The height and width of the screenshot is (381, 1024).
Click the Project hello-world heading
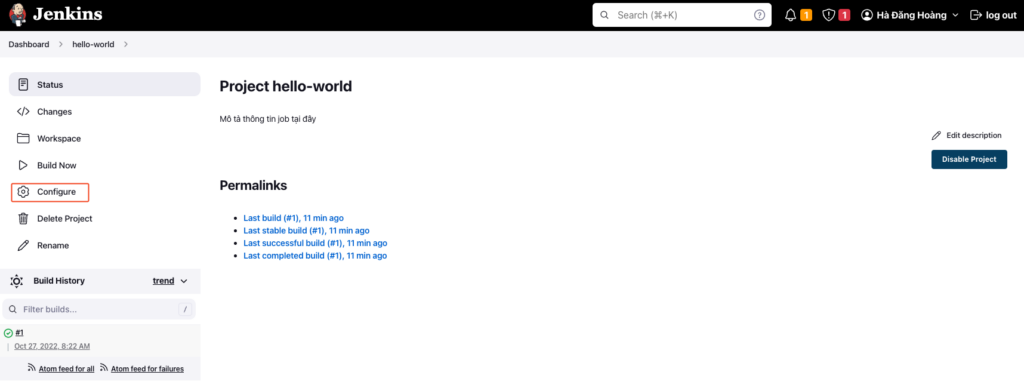(286, 86)
